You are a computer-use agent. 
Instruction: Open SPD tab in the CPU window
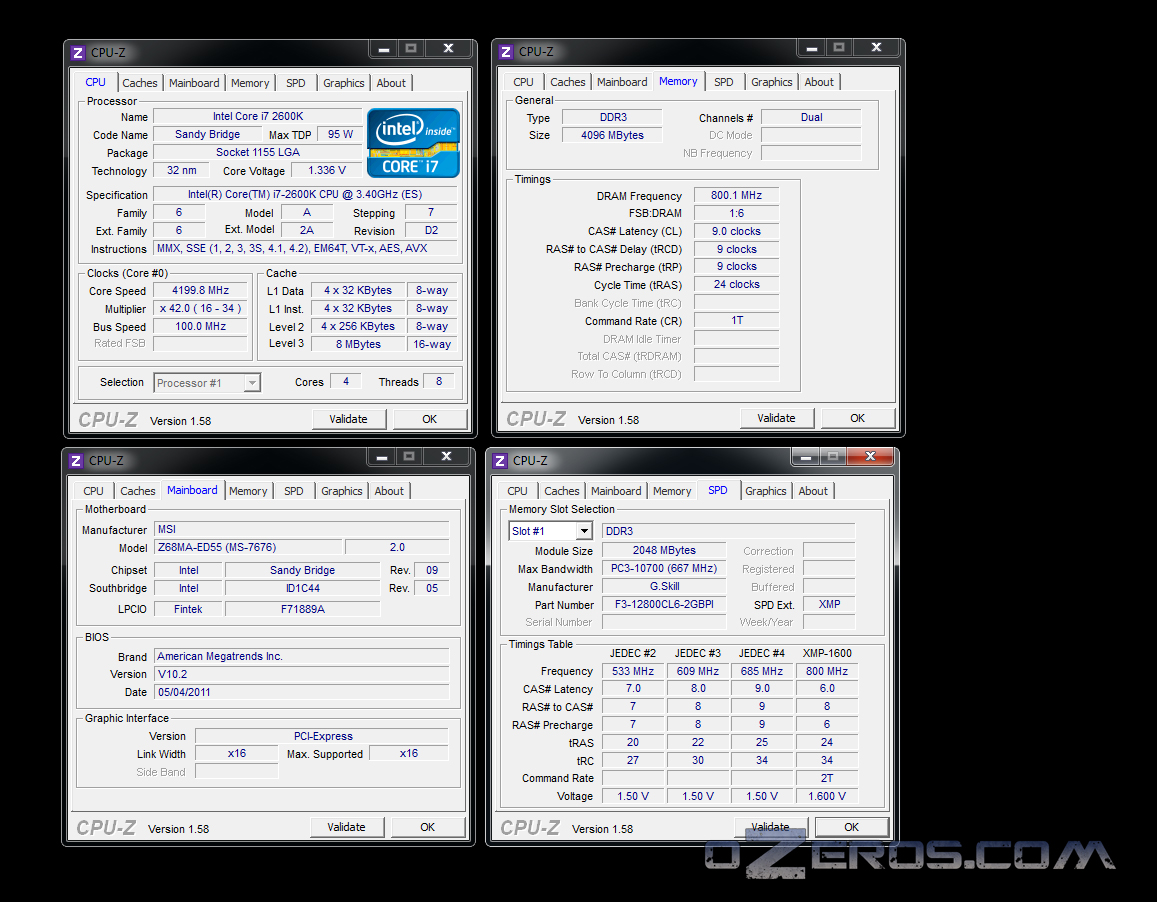[x=296, y=83]
